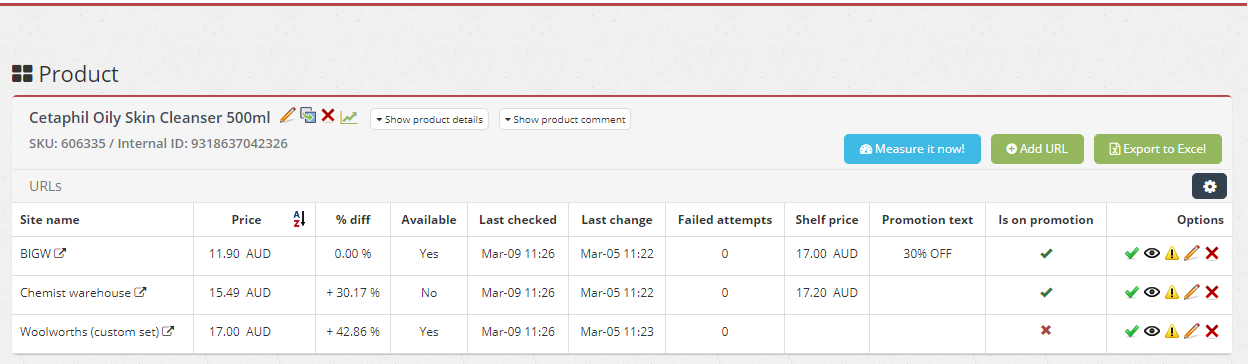The height and width of the screenshot is (364, 1248).
Task: Open the BIGW external site link icon
Action: tap(60, 253)
